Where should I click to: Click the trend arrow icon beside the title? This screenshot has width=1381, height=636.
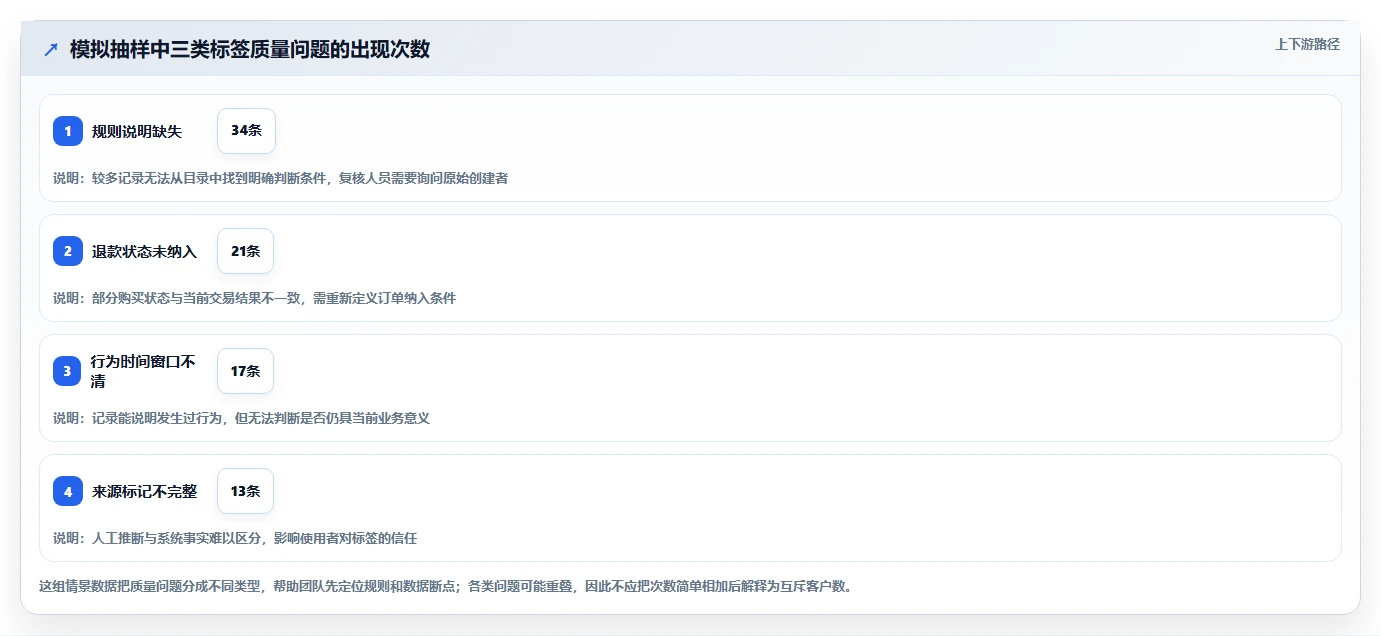[x=51, y=49]
